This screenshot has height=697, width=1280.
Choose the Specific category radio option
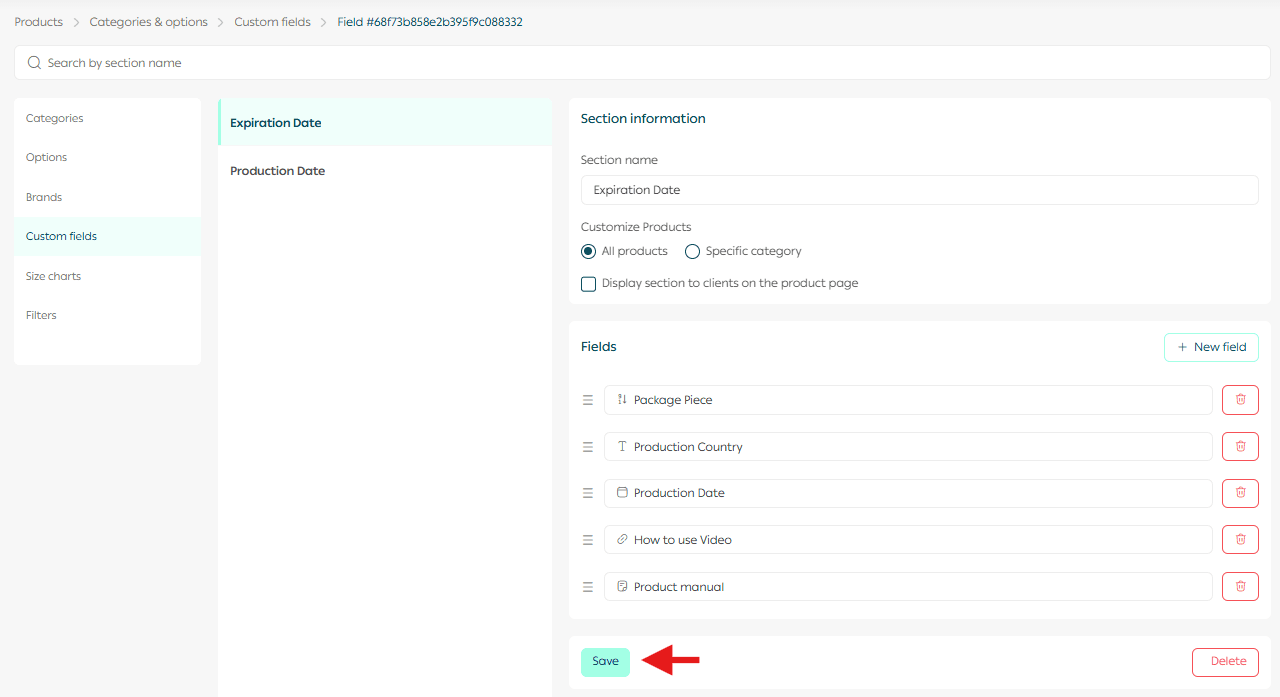coord(692,252)
